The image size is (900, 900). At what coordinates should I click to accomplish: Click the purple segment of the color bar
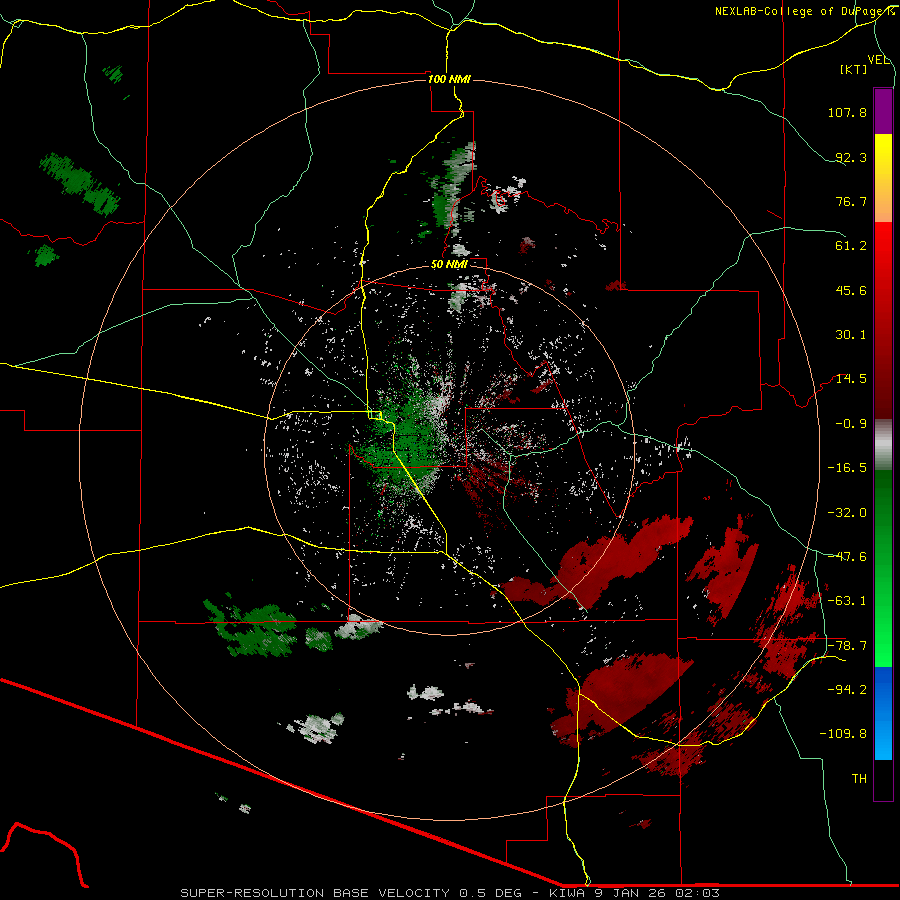[883, 111]
